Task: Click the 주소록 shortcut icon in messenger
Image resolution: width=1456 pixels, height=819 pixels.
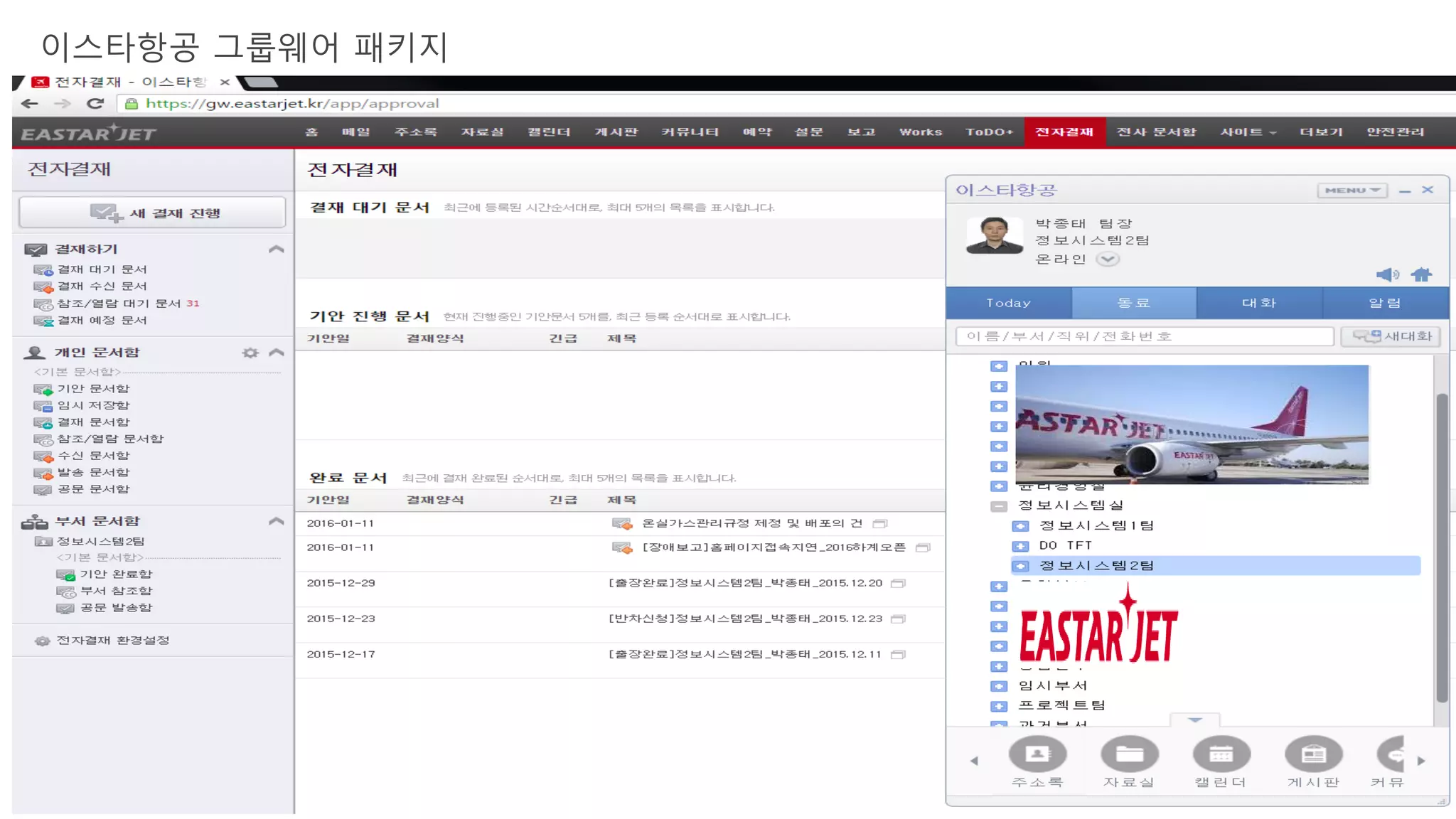Action: pos(1037,754)
